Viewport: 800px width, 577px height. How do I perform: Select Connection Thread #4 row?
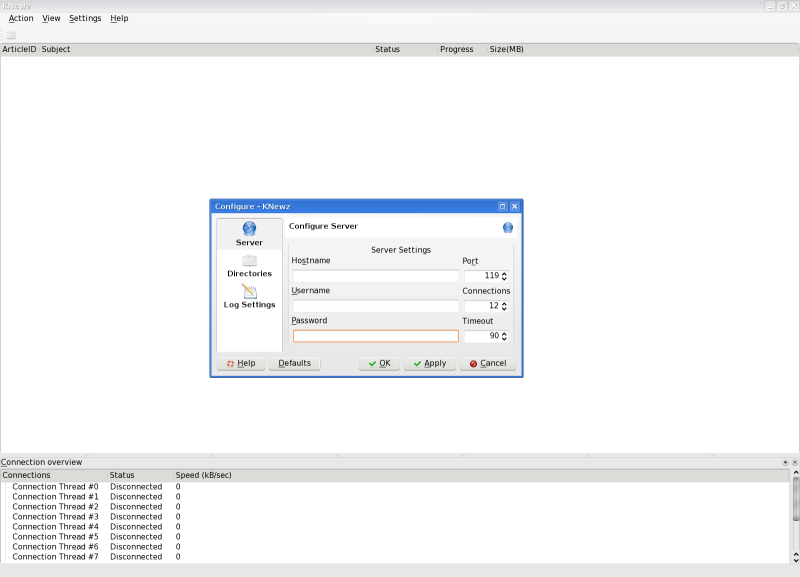click(55, 526)
